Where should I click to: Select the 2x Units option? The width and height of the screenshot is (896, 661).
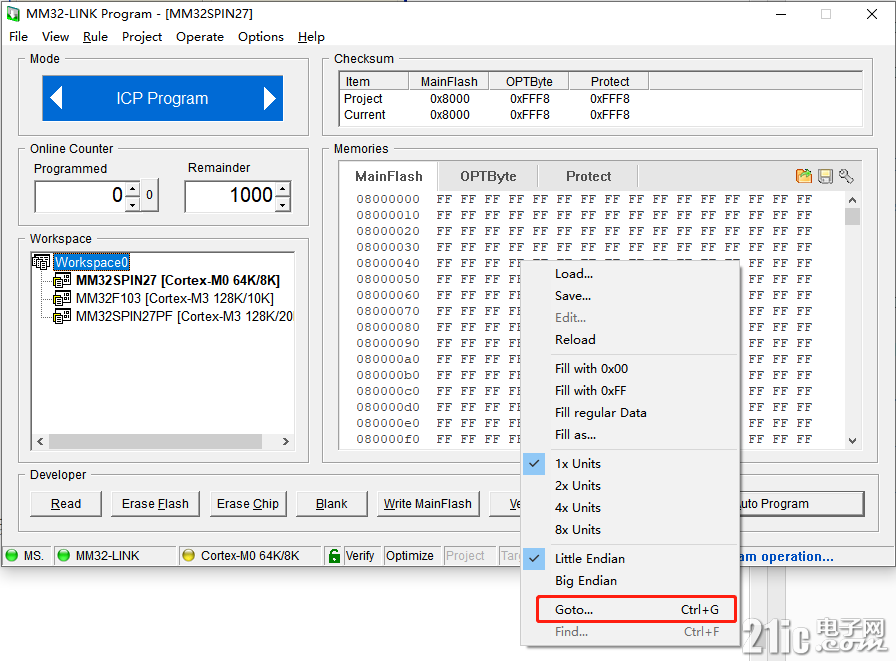pos(630,486)
